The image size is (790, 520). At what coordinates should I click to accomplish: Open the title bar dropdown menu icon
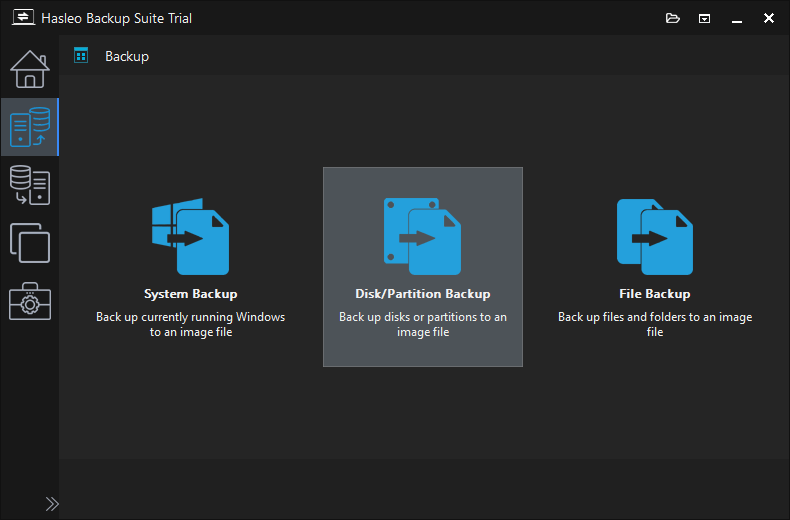click(x=704, y=19)
